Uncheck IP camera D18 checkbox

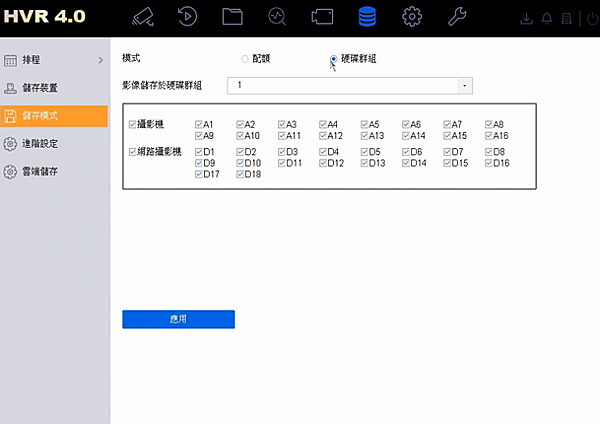coord(240,174)
